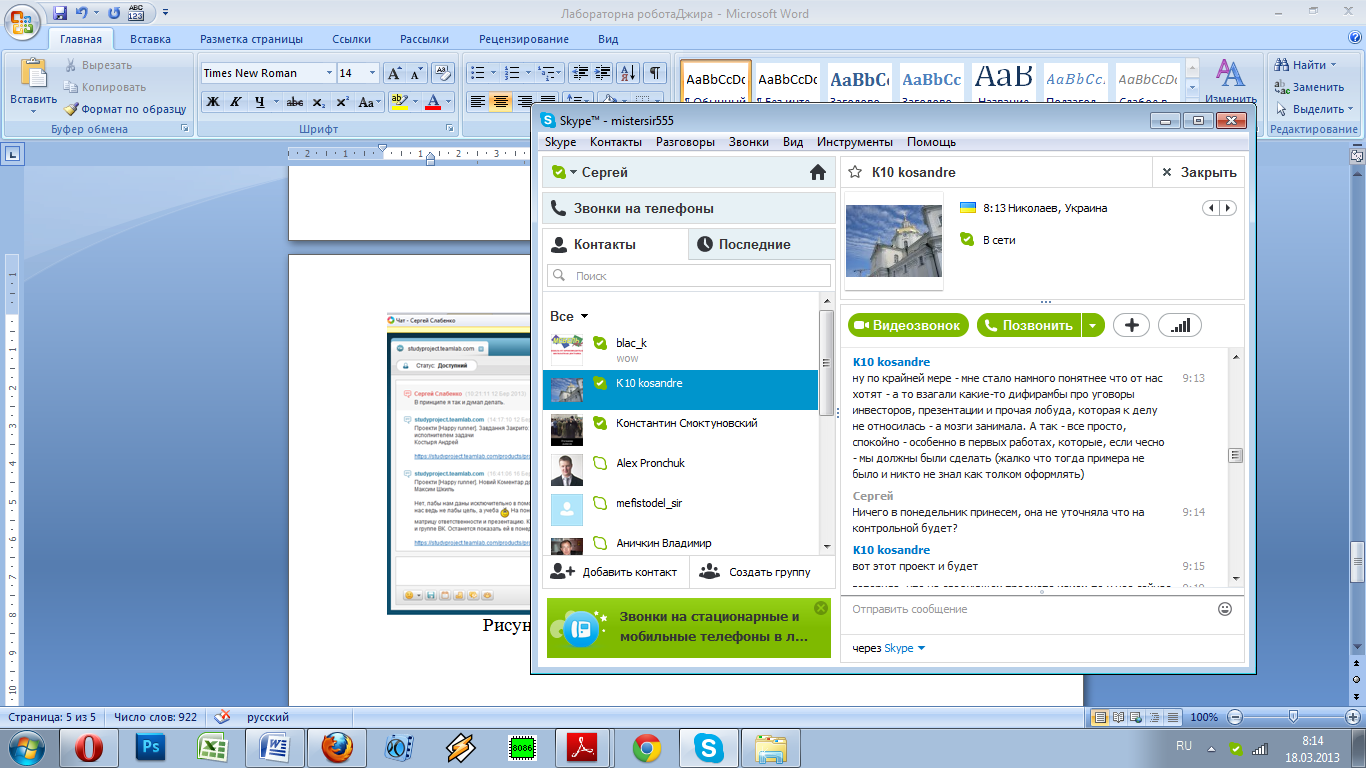Open the Инструменты menu in Skype

[855, 142]
